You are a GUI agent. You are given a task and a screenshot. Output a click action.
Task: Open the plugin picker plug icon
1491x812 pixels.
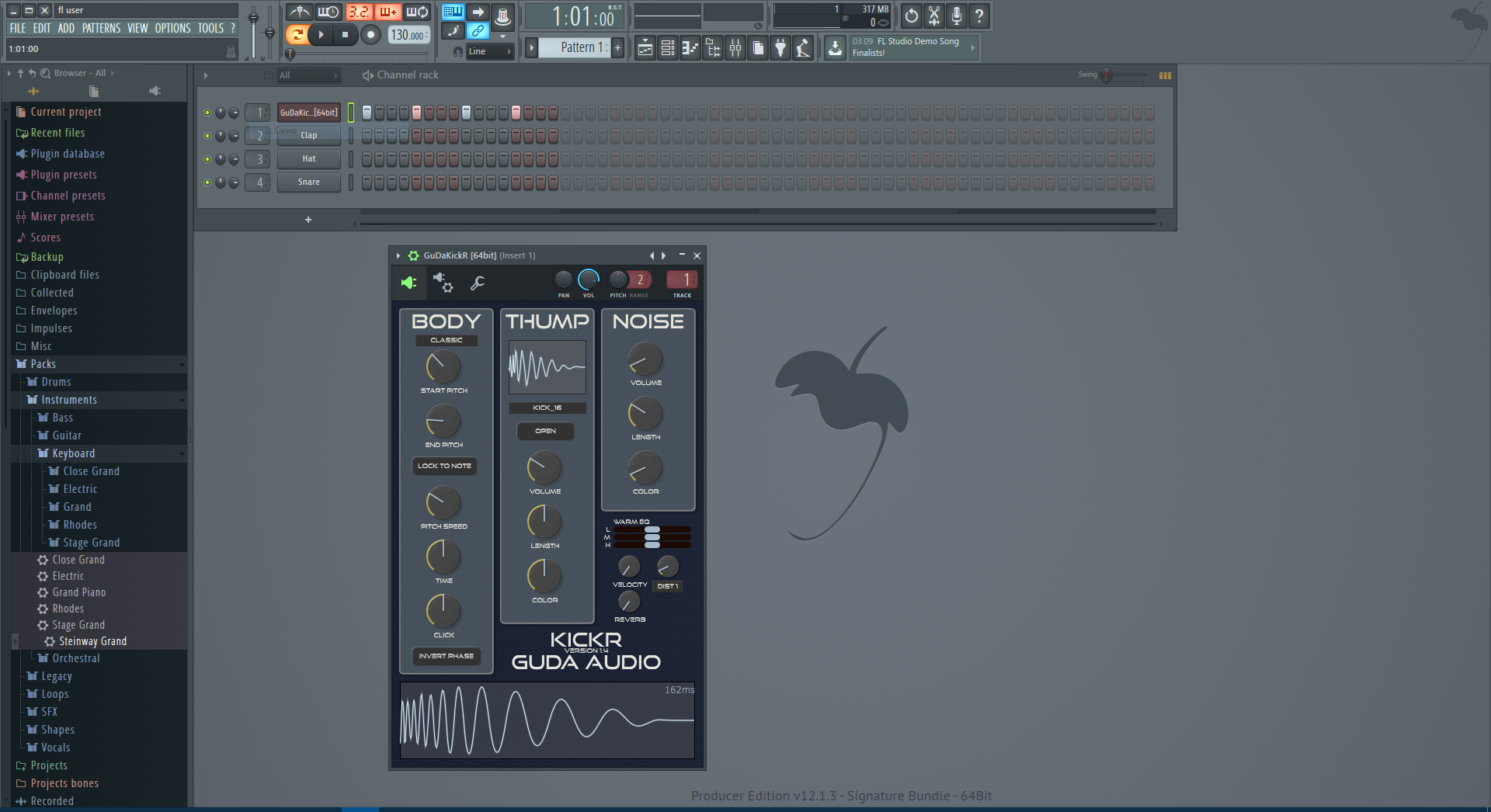tap(780, 48)
